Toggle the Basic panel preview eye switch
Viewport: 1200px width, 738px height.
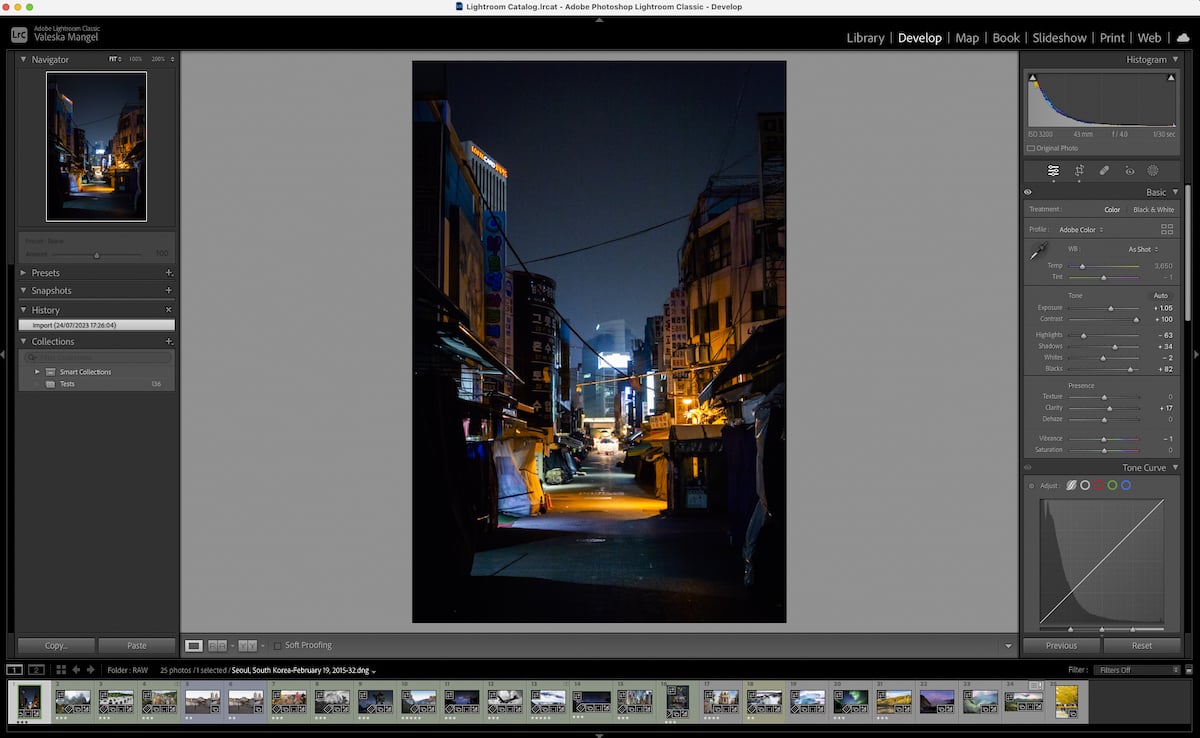coord(1027,191)
